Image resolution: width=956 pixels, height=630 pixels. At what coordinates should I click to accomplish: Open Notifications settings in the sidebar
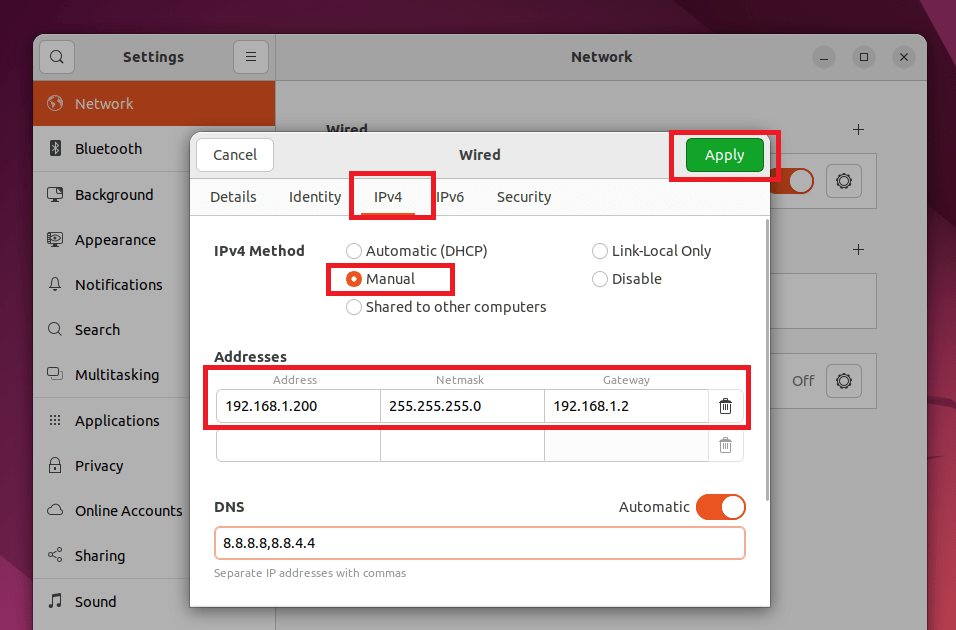118,284
